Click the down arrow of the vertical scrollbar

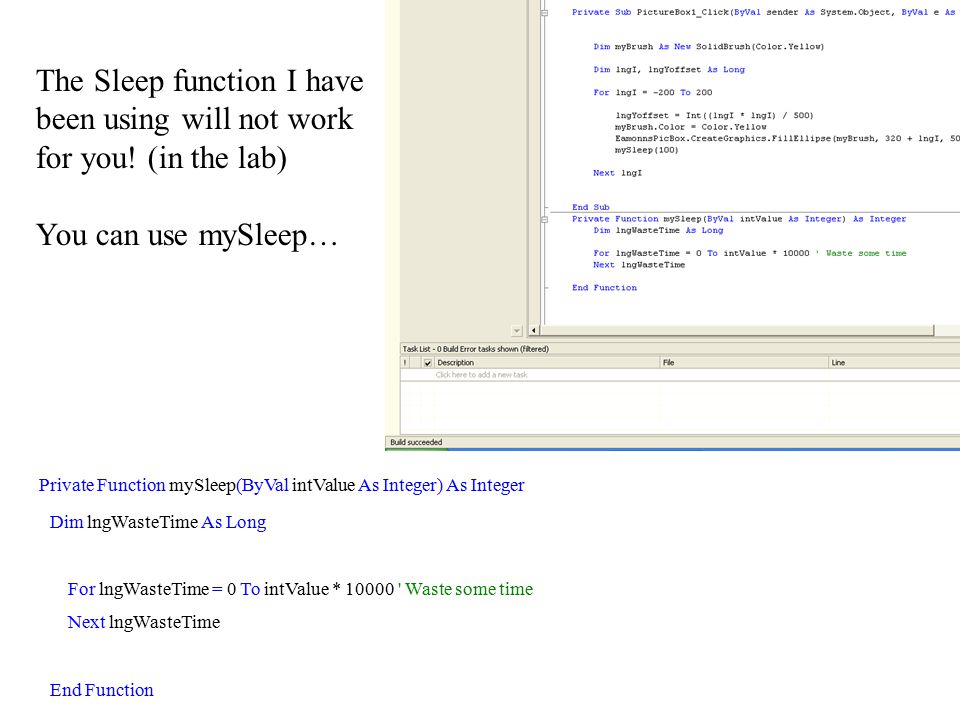517,331
